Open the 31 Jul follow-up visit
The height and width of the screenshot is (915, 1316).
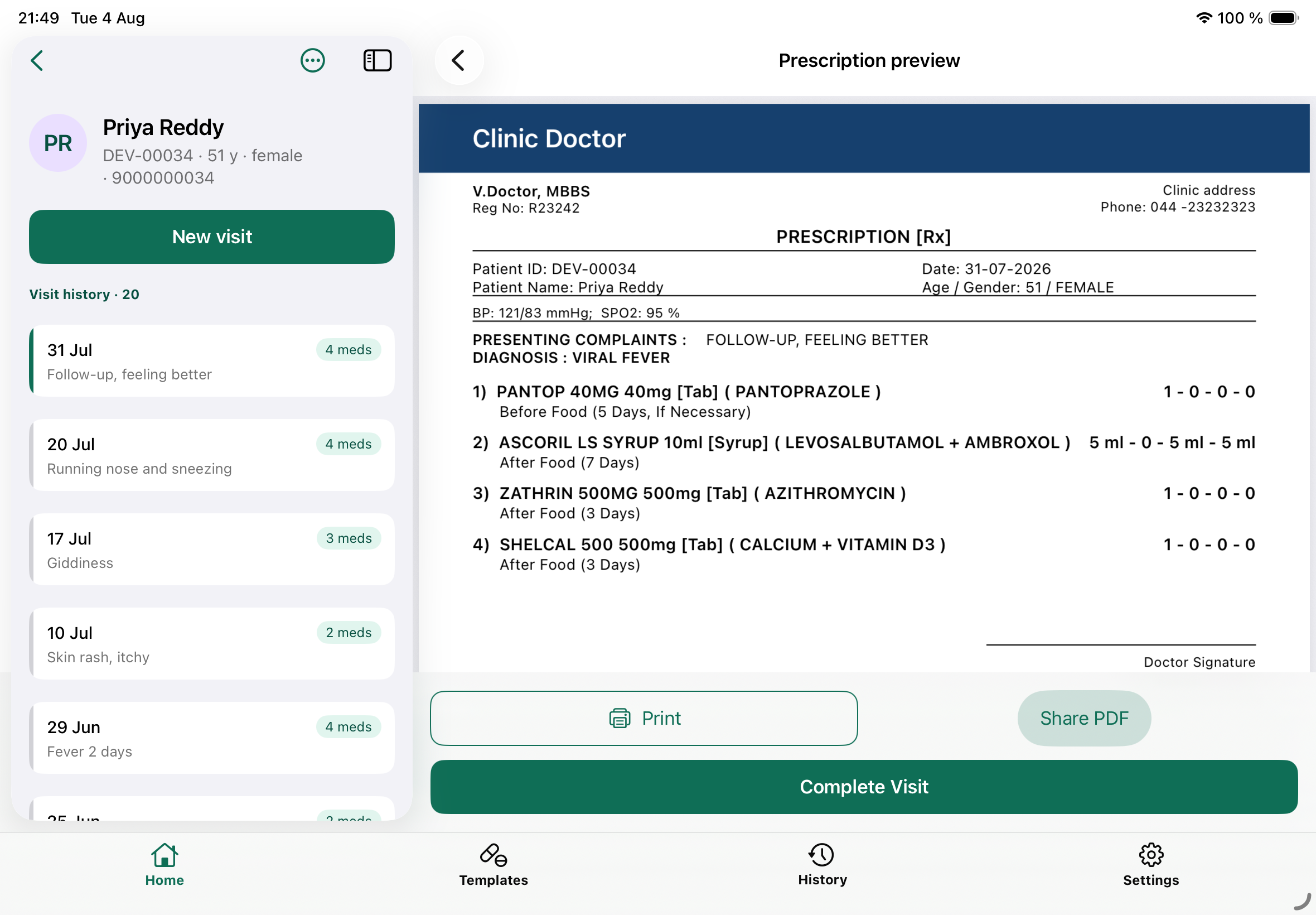coord(212,361)
